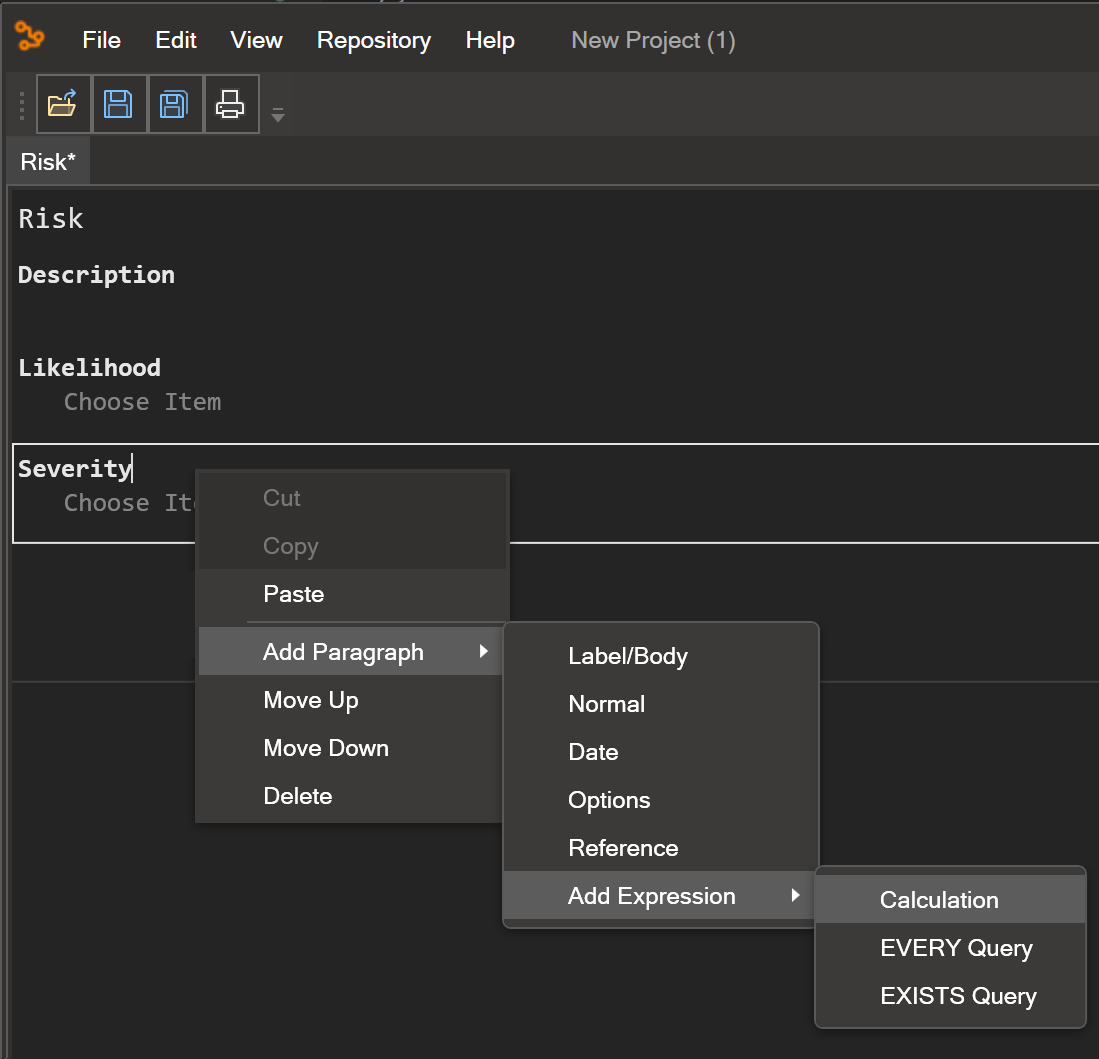1099x1059 pixels.
Task: Open Choose Item under Likelihood
Action: click(142, 402)
